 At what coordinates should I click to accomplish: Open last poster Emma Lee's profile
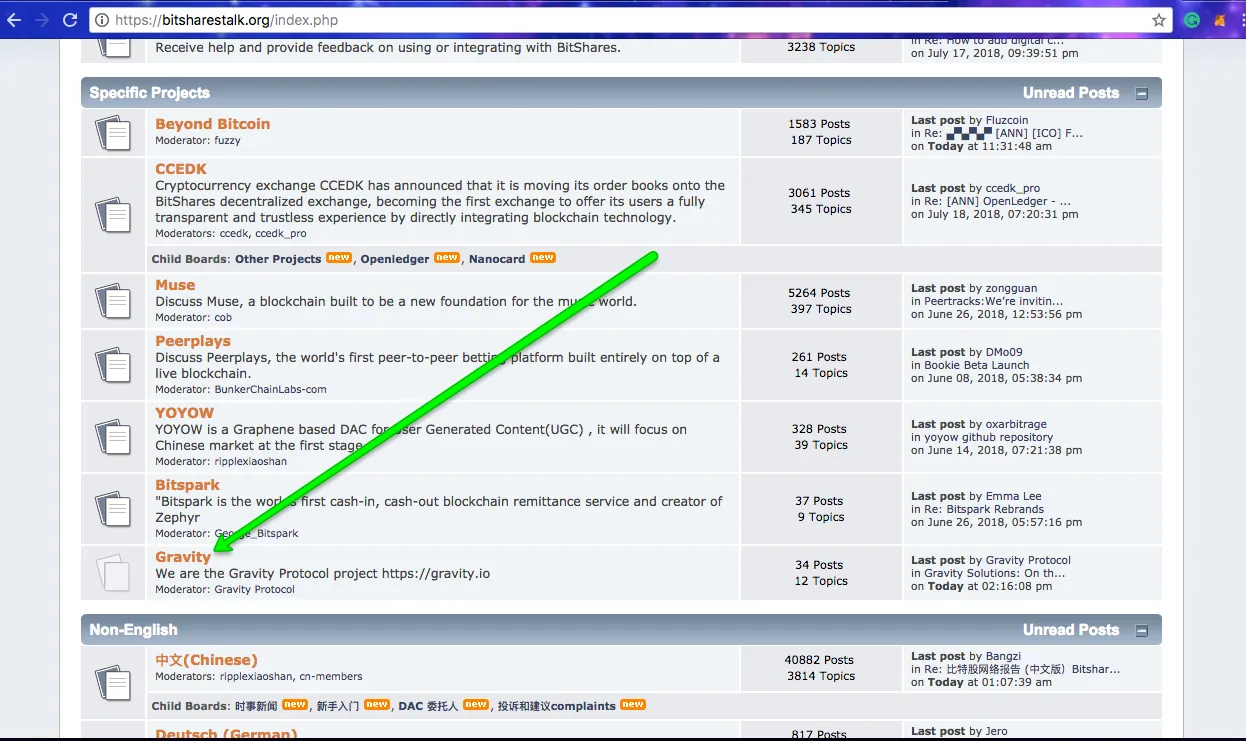coord(1014,496)
